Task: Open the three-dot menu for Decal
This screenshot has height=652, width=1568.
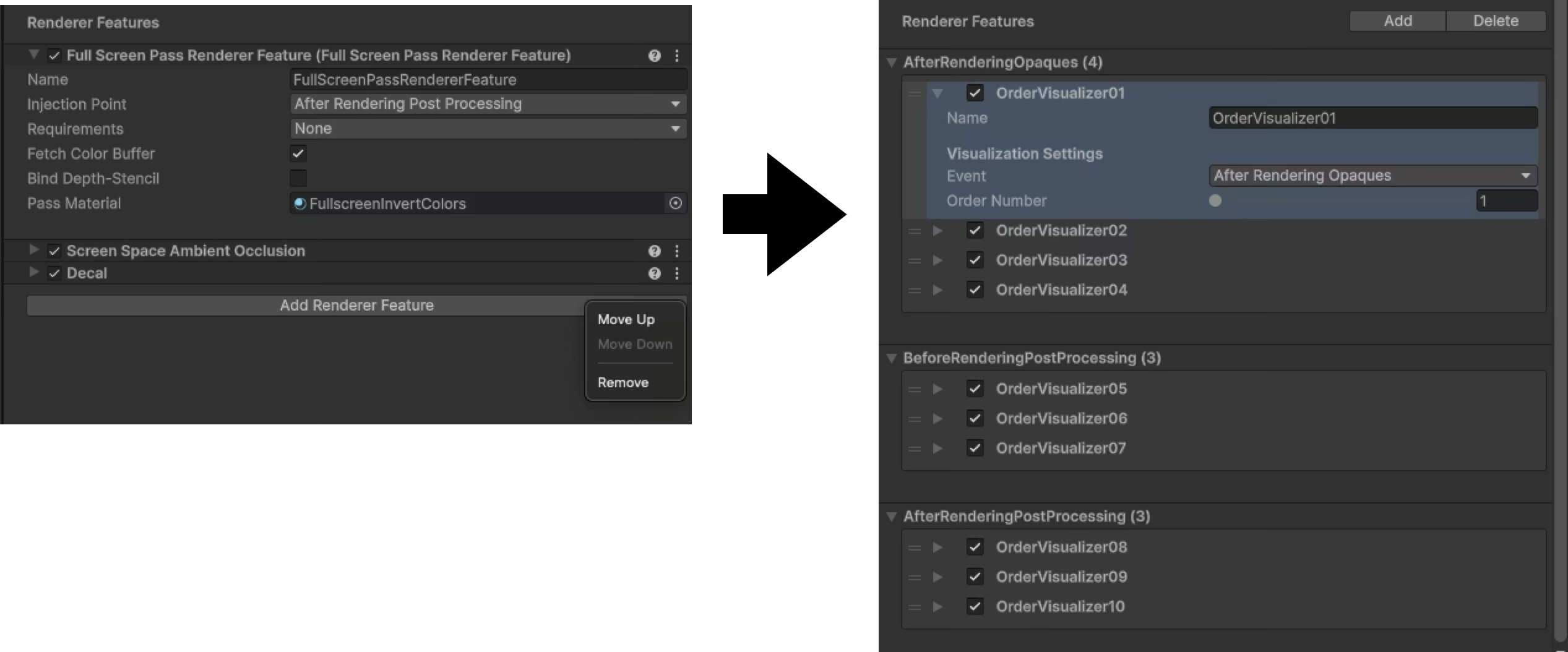Action: tap(676, 273)
